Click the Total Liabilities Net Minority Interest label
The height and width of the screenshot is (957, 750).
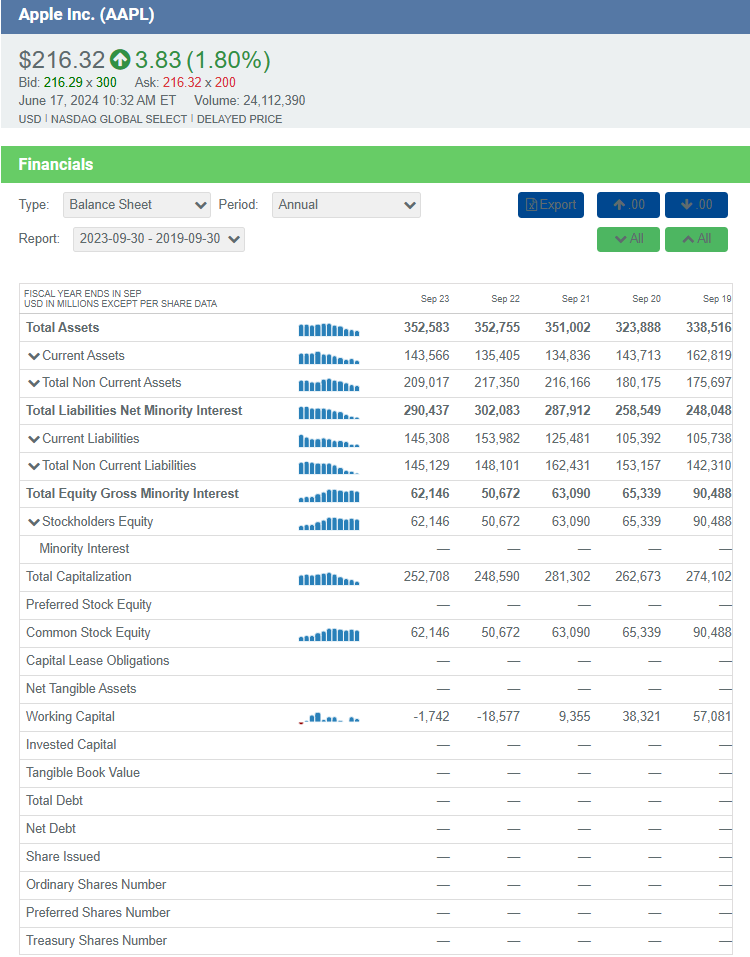click(134, 411)
